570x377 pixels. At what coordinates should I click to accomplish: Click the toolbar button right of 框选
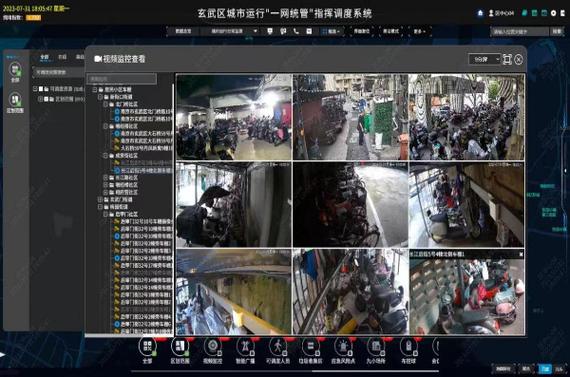(x=361, y=31)
